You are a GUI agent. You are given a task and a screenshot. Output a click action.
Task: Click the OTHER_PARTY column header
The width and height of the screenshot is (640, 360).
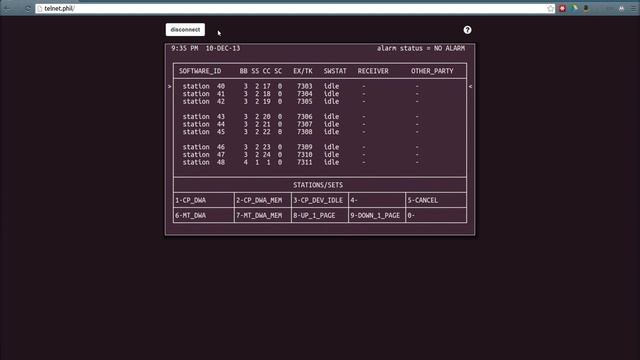pos(432,71)
